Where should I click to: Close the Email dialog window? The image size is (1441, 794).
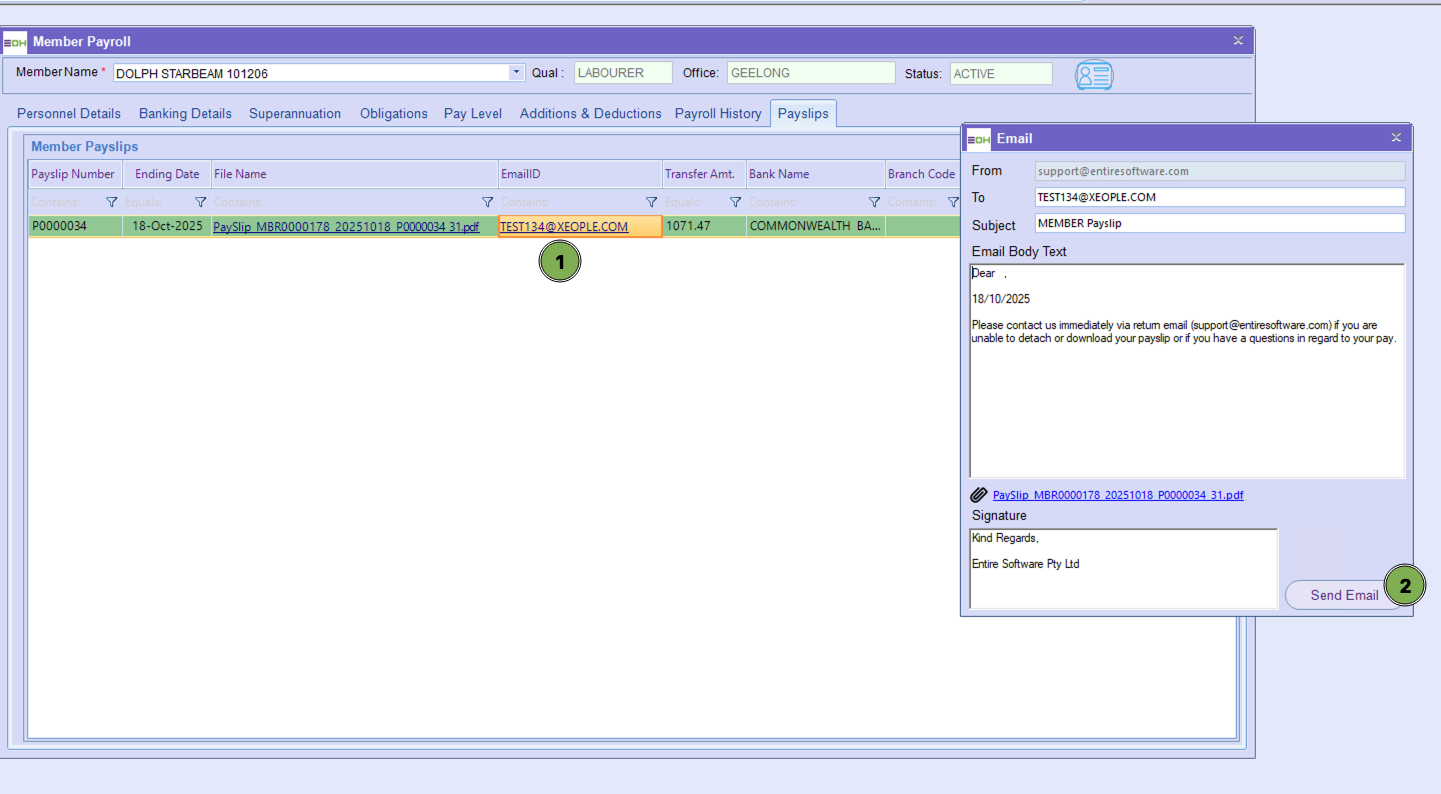tap(1396, 138)
